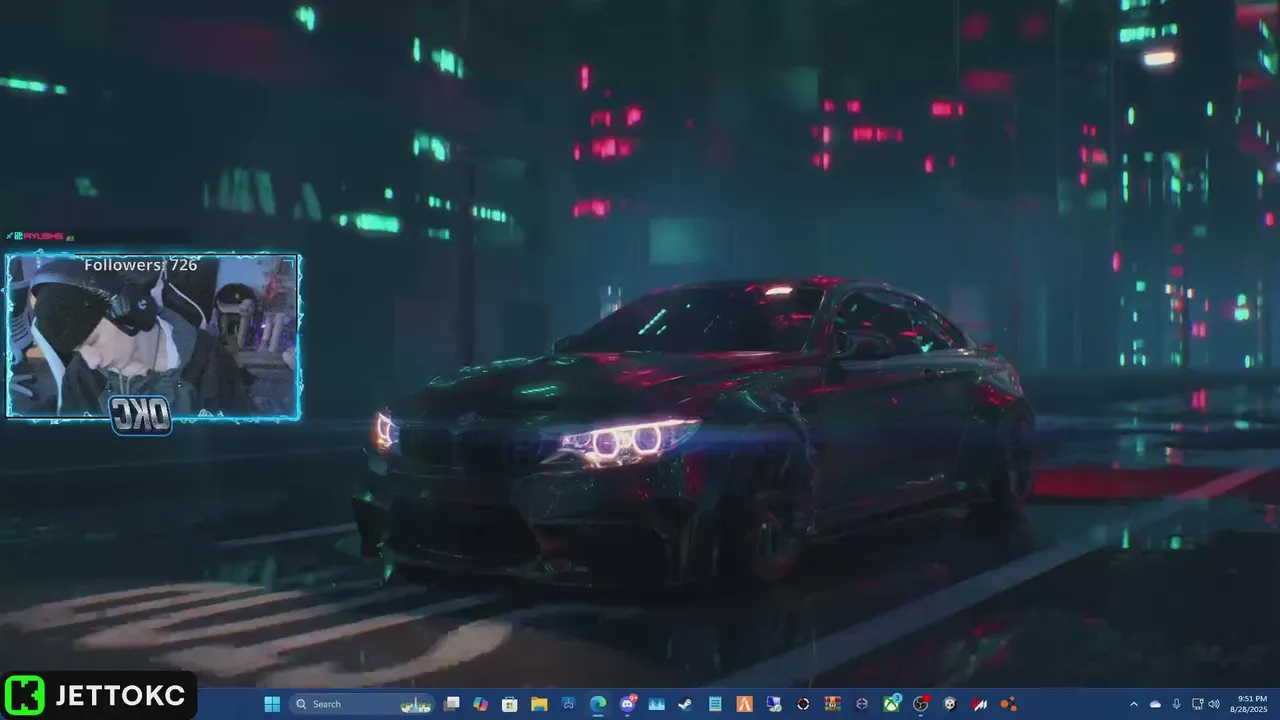The width and height of the screenshot is (1280, 720).
Task: Open Microsoft Store from the taskbar
Action: pyautogui.click(x=509, y=704)
